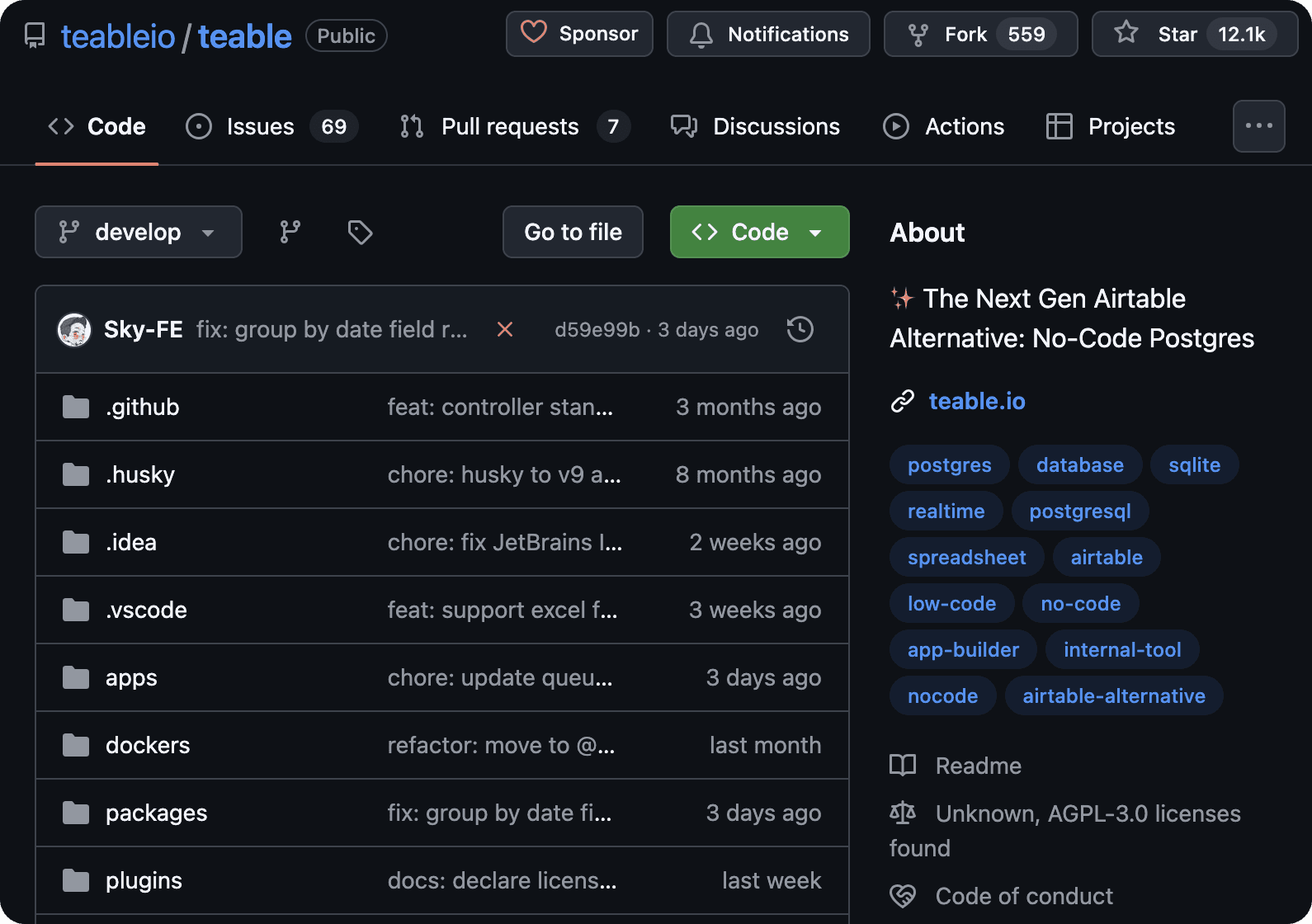Image resolution: width=1312 pixels, height=924 pixels.
Task: Open additional navigation three-dots menu
Action: [x=1259, y=126]
